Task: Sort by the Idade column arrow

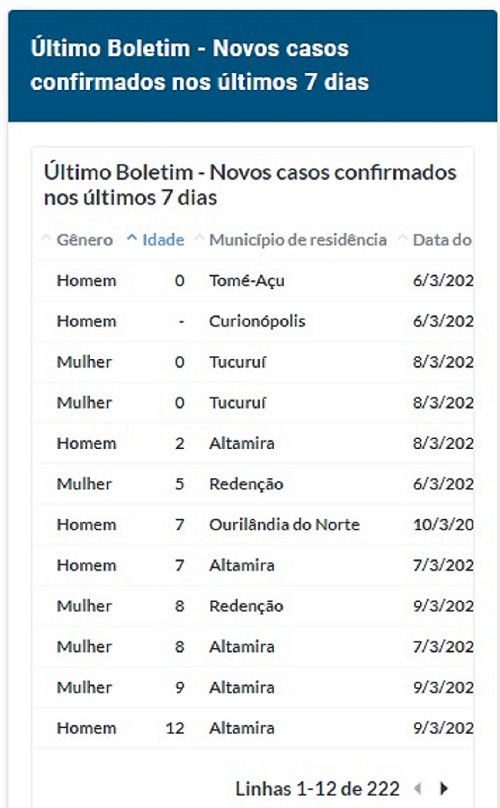Action: click(132, 239)
